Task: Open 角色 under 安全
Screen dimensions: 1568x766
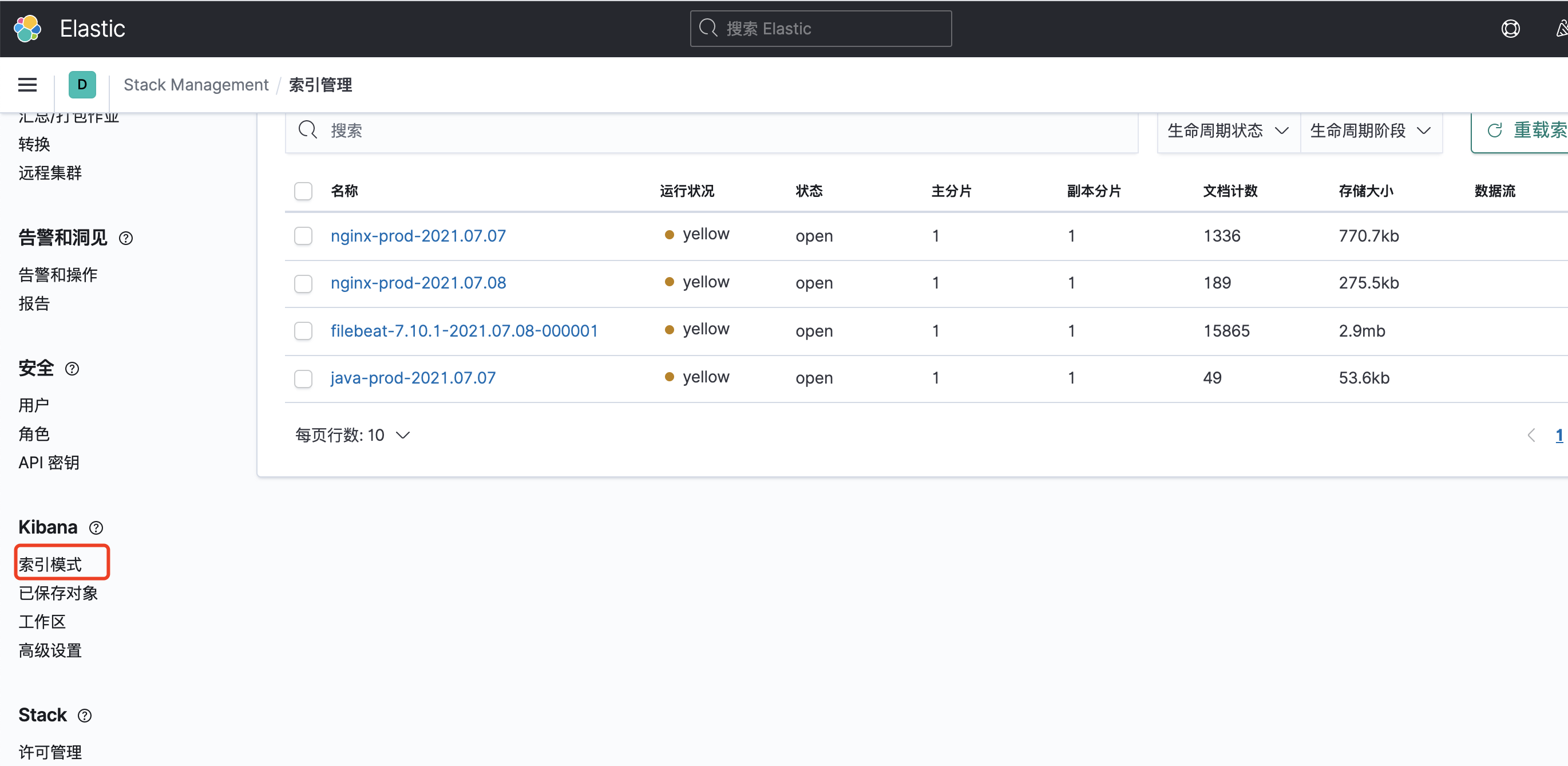Action: coord(34,433)
